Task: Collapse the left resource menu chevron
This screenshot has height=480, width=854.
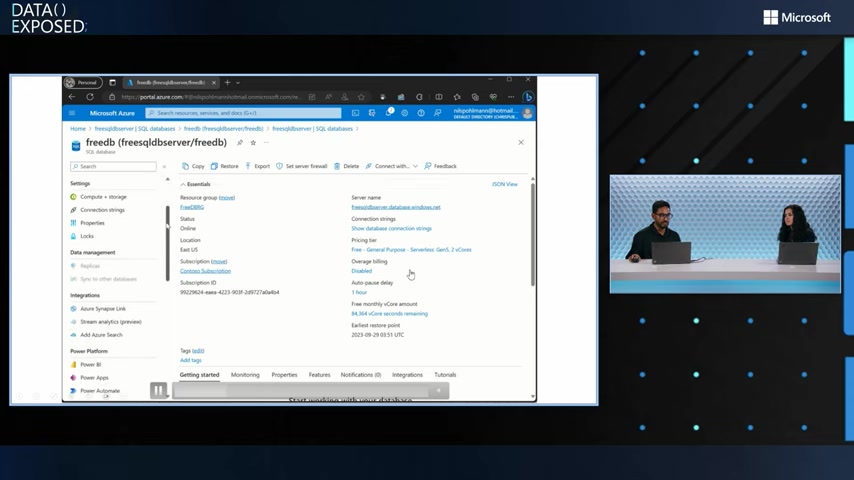Action: tap(164, 166)
